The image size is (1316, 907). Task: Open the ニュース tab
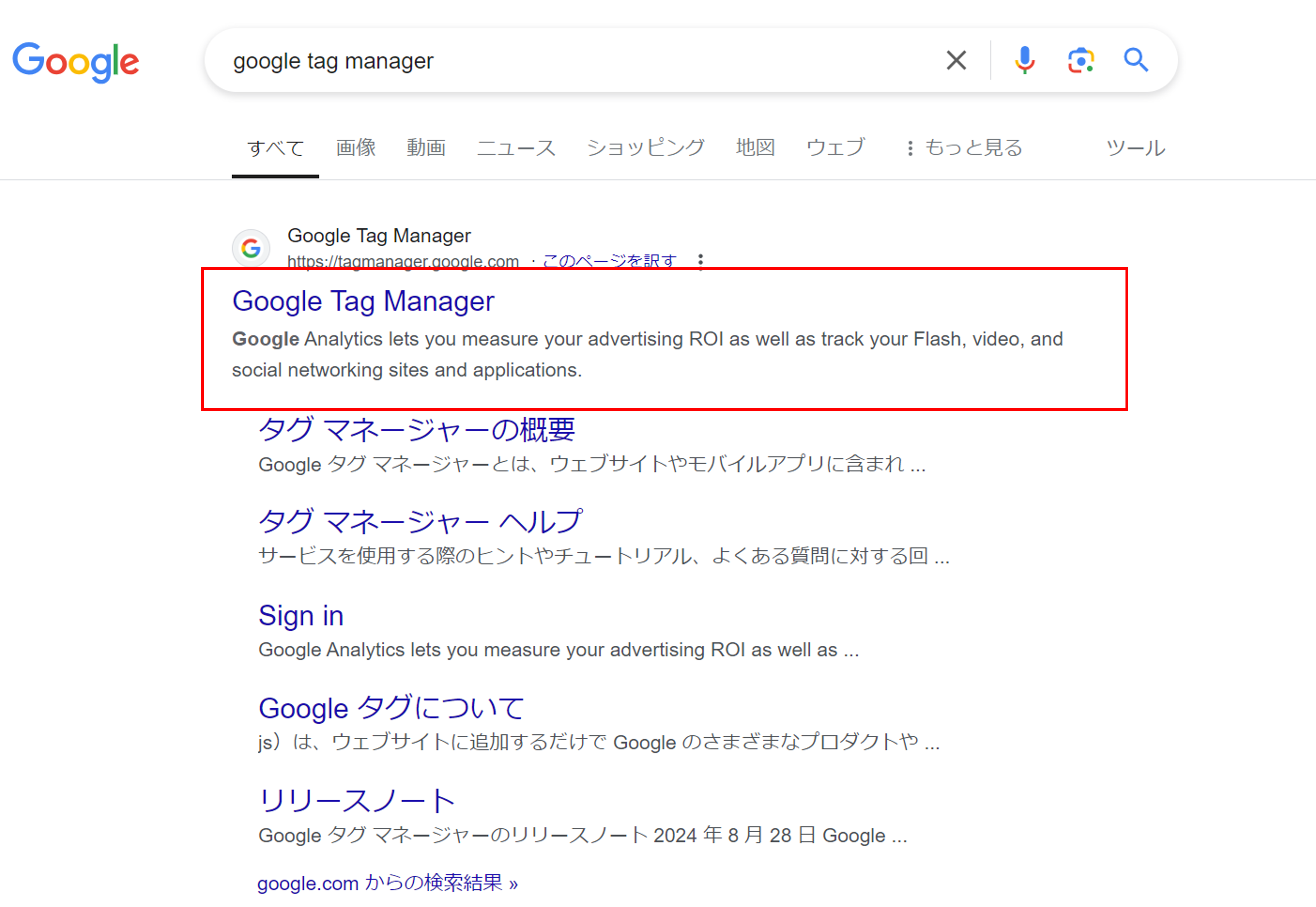516,148
